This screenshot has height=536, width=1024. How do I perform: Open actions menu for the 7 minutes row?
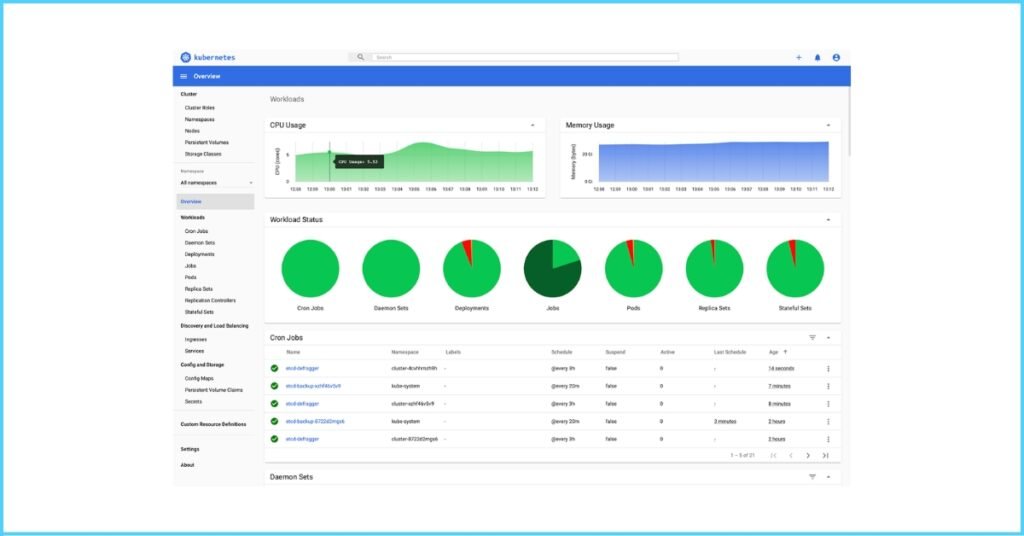tap(828, 386)
